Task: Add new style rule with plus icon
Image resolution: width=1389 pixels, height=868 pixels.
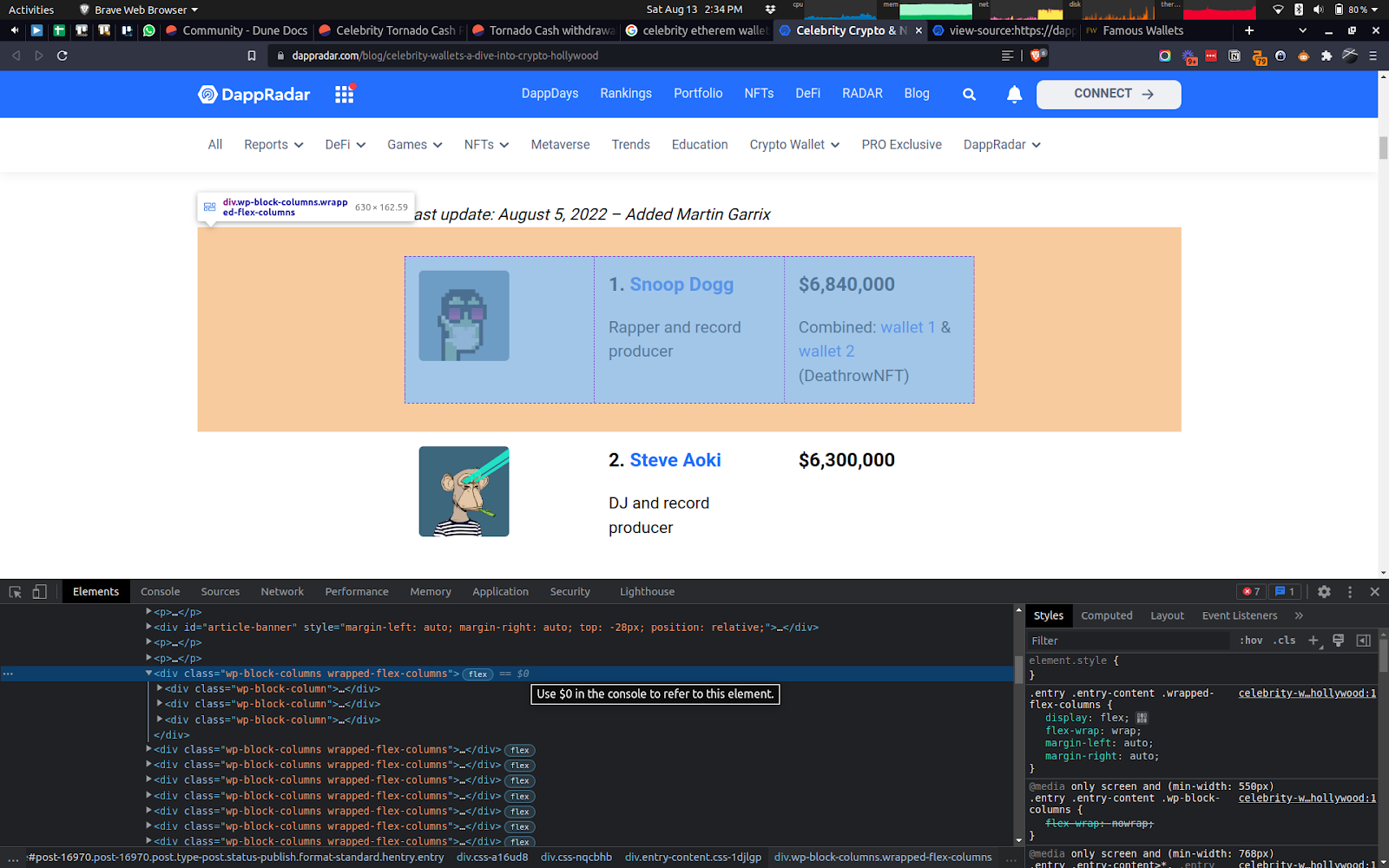Action: click(x=1313, y=641)
